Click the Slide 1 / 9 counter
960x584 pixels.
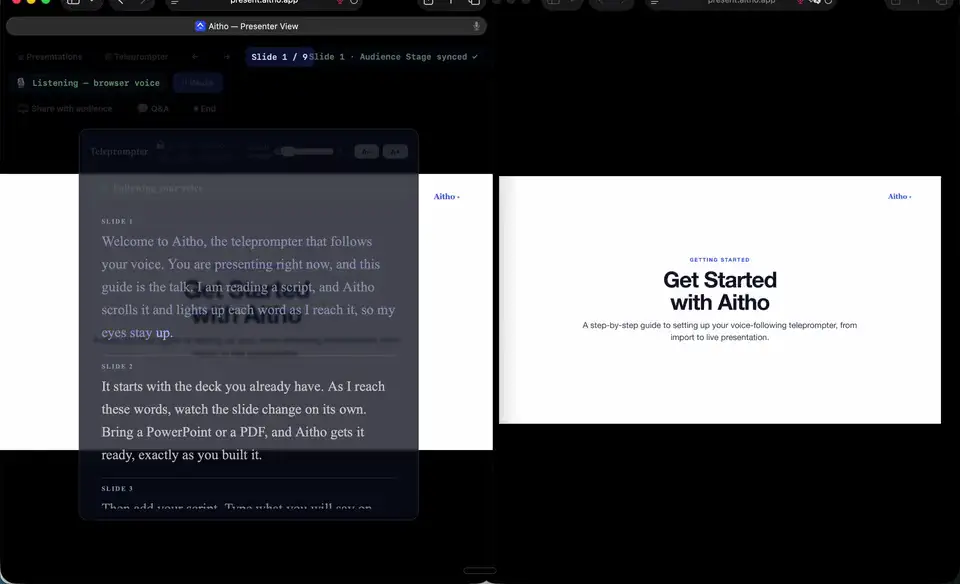tap(279, 57)
